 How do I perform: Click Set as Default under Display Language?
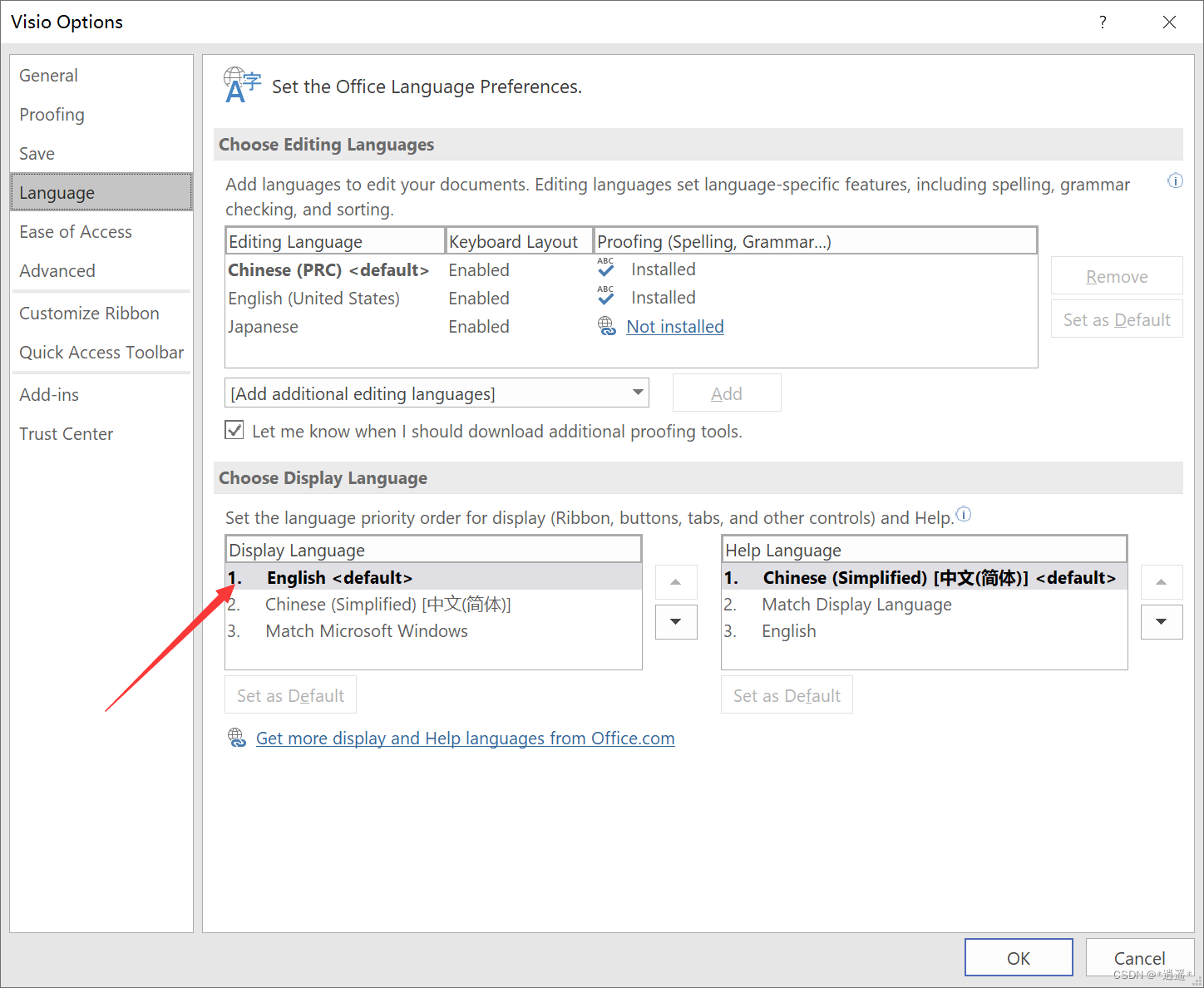290,695
